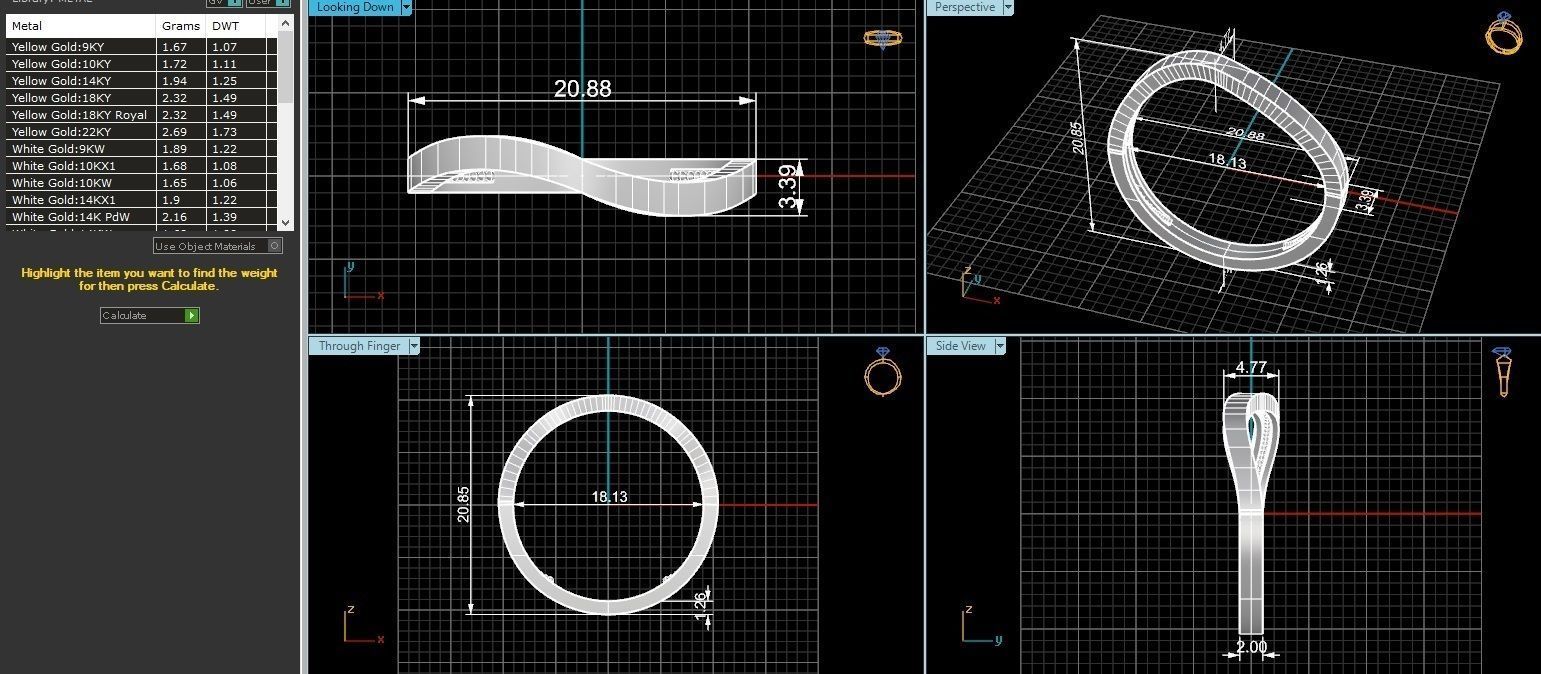Open the Looking Down viewport dropdown arrow
1541x674 pixels.
click(x=406, y=7)
